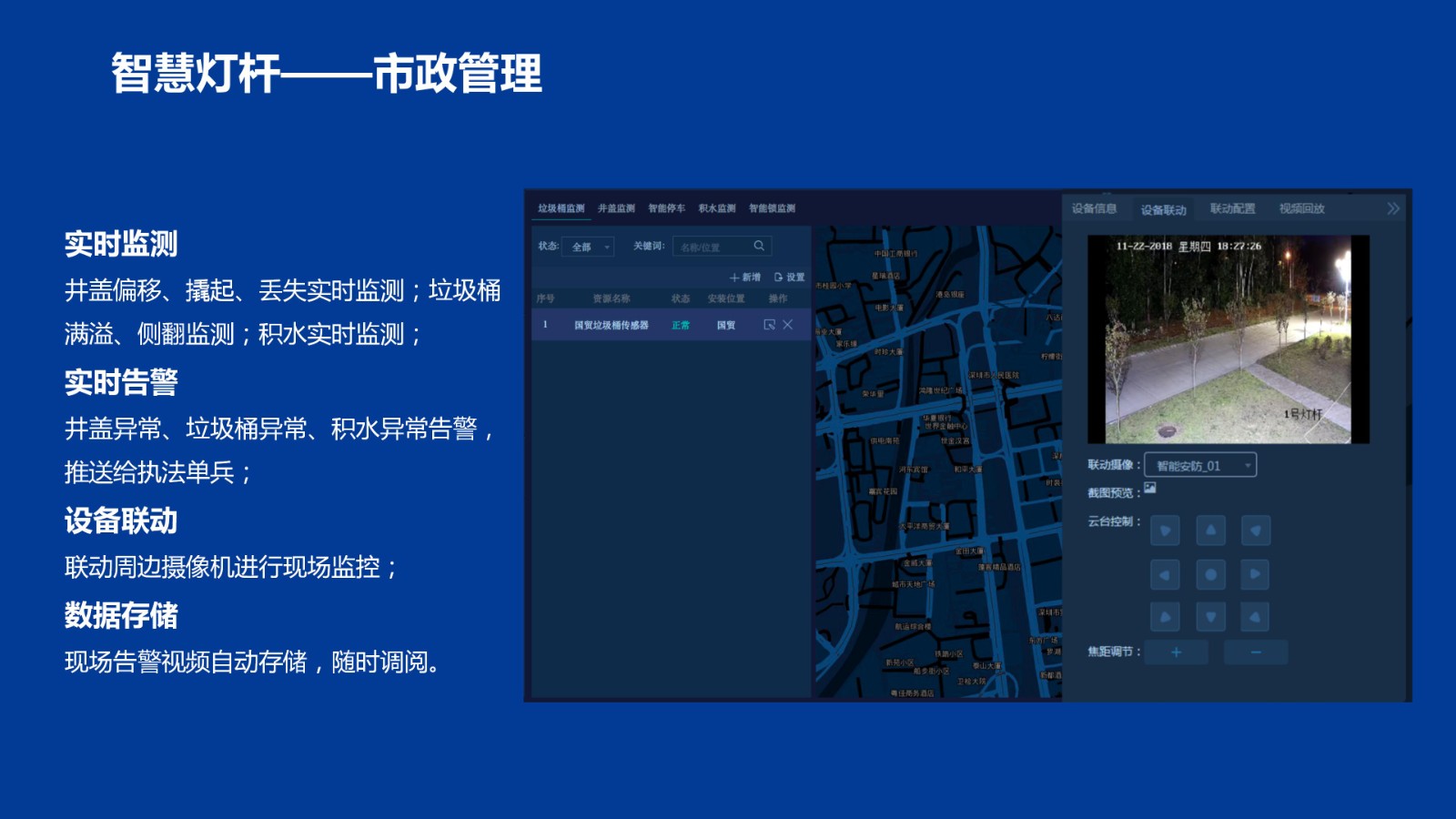Delete the 国贸垃圾桶传感器 row with X icon

[788, 325]
